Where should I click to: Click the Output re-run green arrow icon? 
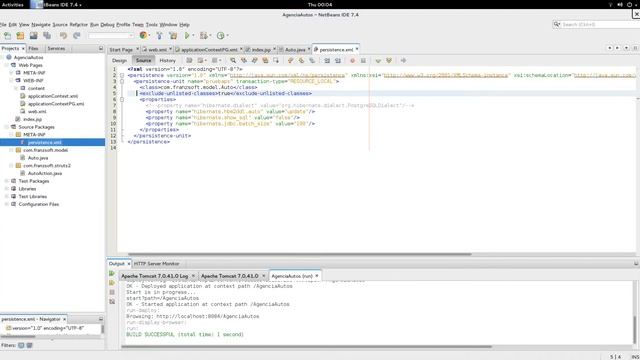click(x=112, y=273)
